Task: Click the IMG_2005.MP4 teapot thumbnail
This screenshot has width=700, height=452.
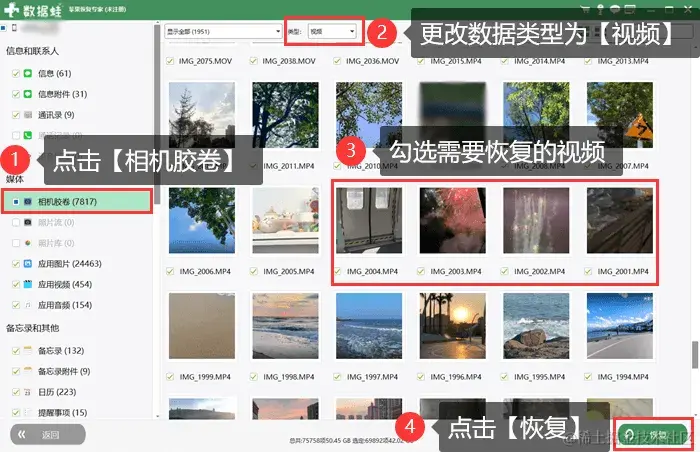Action: (285, 220)
